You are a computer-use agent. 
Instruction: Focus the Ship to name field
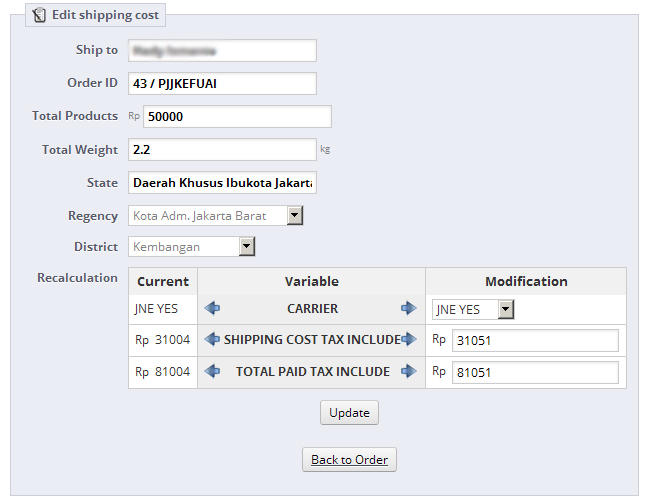tap(222, 50)
